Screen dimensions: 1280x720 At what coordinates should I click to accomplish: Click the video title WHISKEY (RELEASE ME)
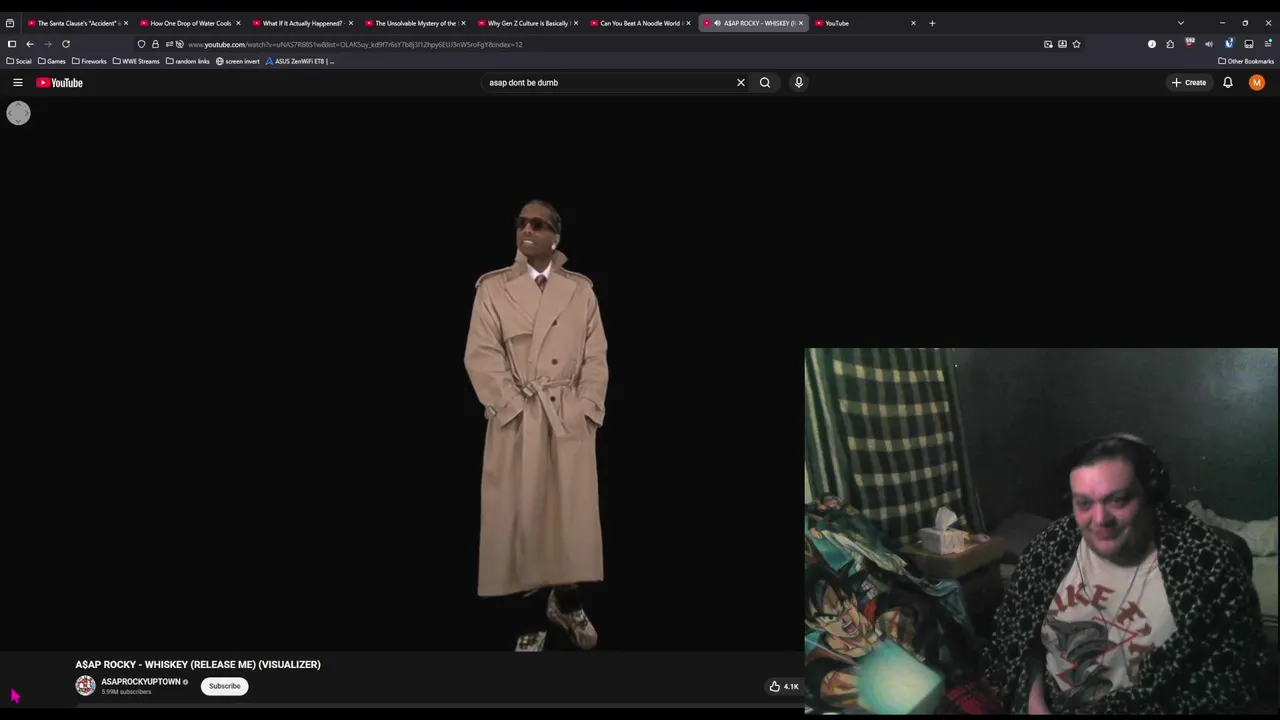click(x=198, y=664)
